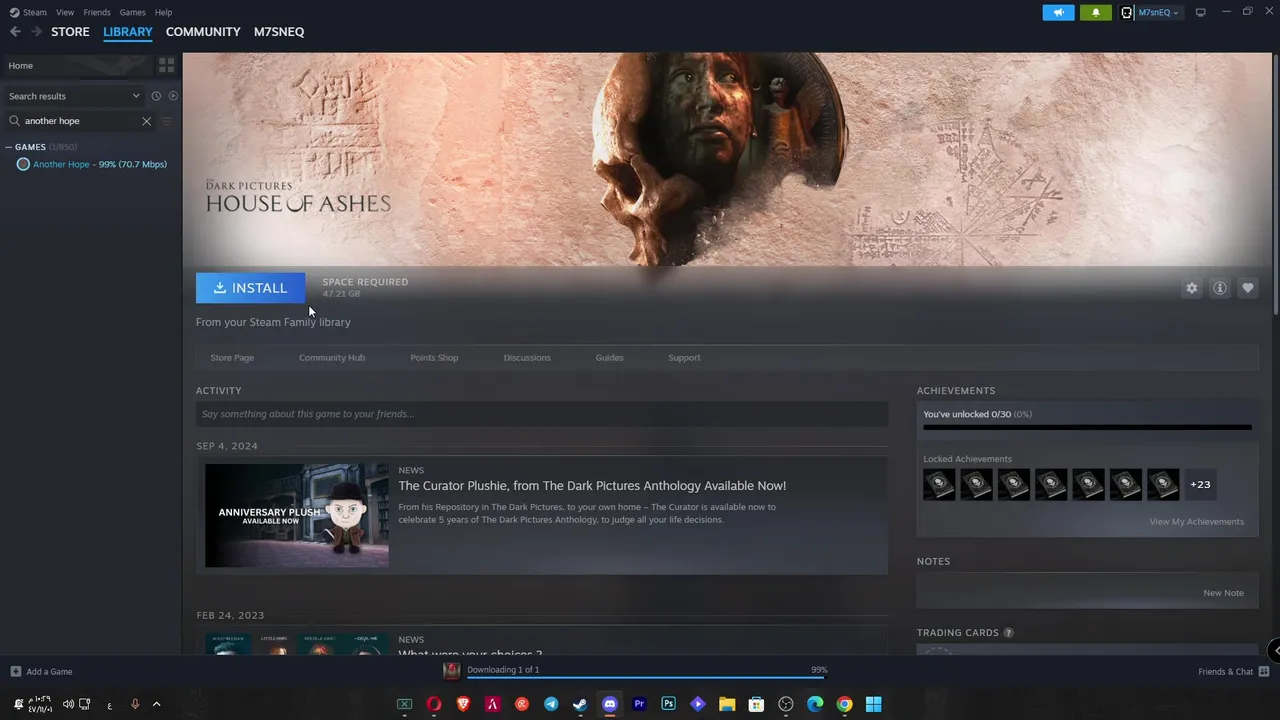This screenshot has height=720, width=1280.
Task: Click the achievements progress bar
Action: (1087, 428)
